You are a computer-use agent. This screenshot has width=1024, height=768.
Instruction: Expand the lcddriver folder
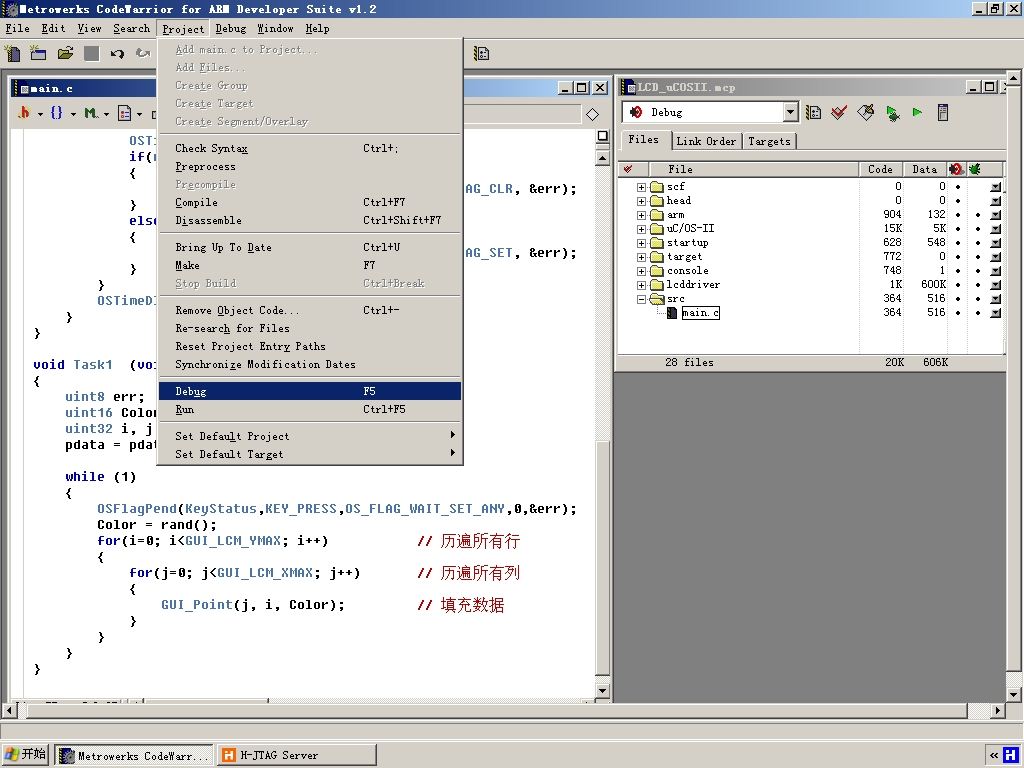tap(641, 285)
